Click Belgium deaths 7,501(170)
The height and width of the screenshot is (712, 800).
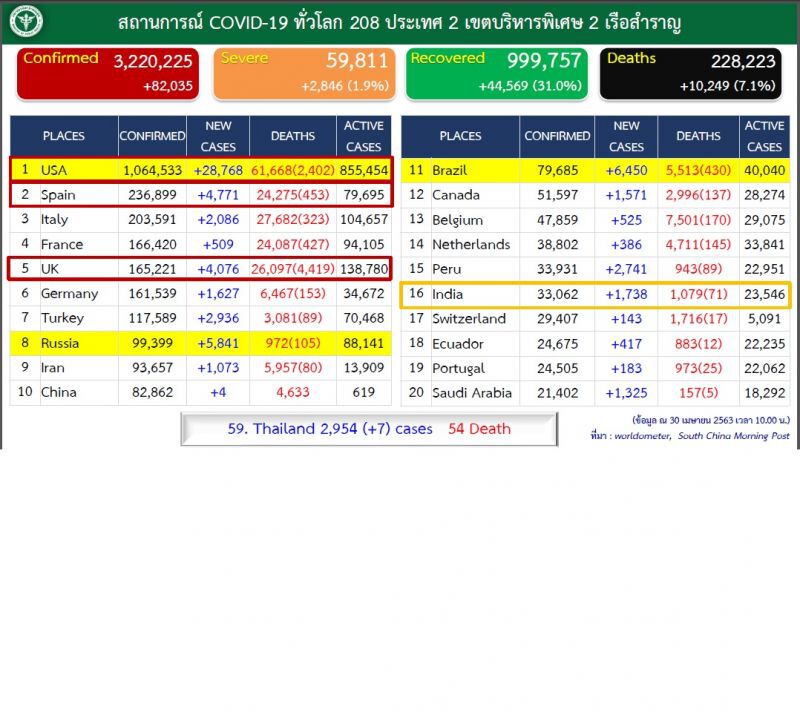point(698,220)
